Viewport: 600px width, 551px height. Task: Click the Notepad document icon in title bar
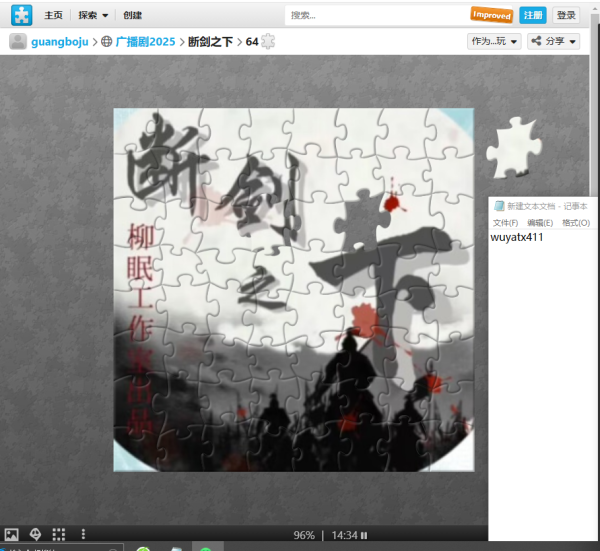[x=499, y=206]
